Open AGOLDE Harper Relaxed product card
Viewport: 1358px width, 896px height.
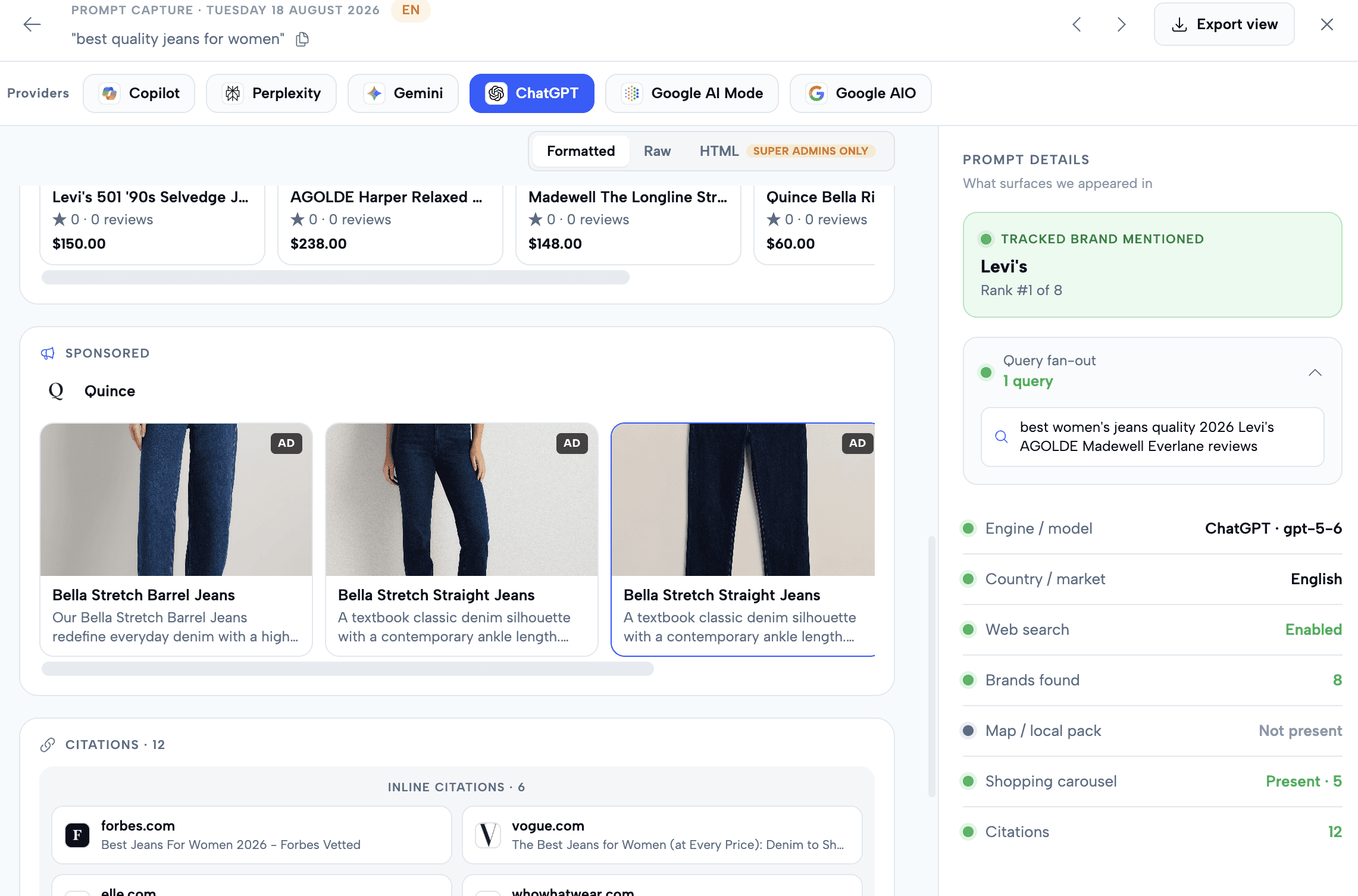pos(390,225)
